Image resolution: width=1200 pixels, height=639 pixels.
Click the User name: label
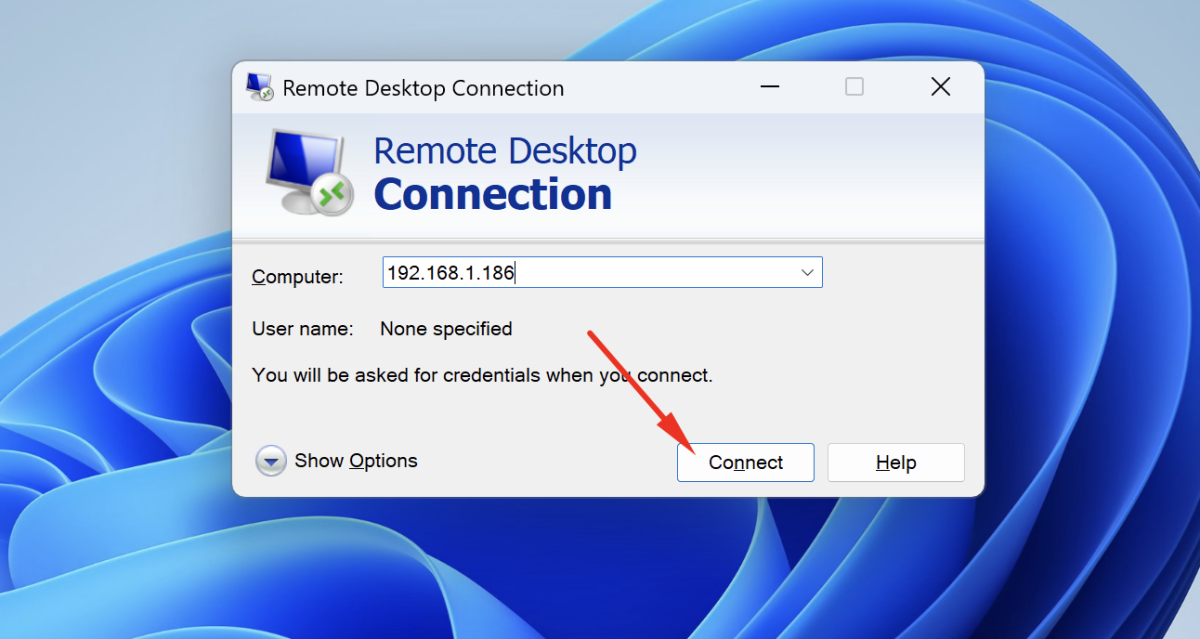click(302, 329)
